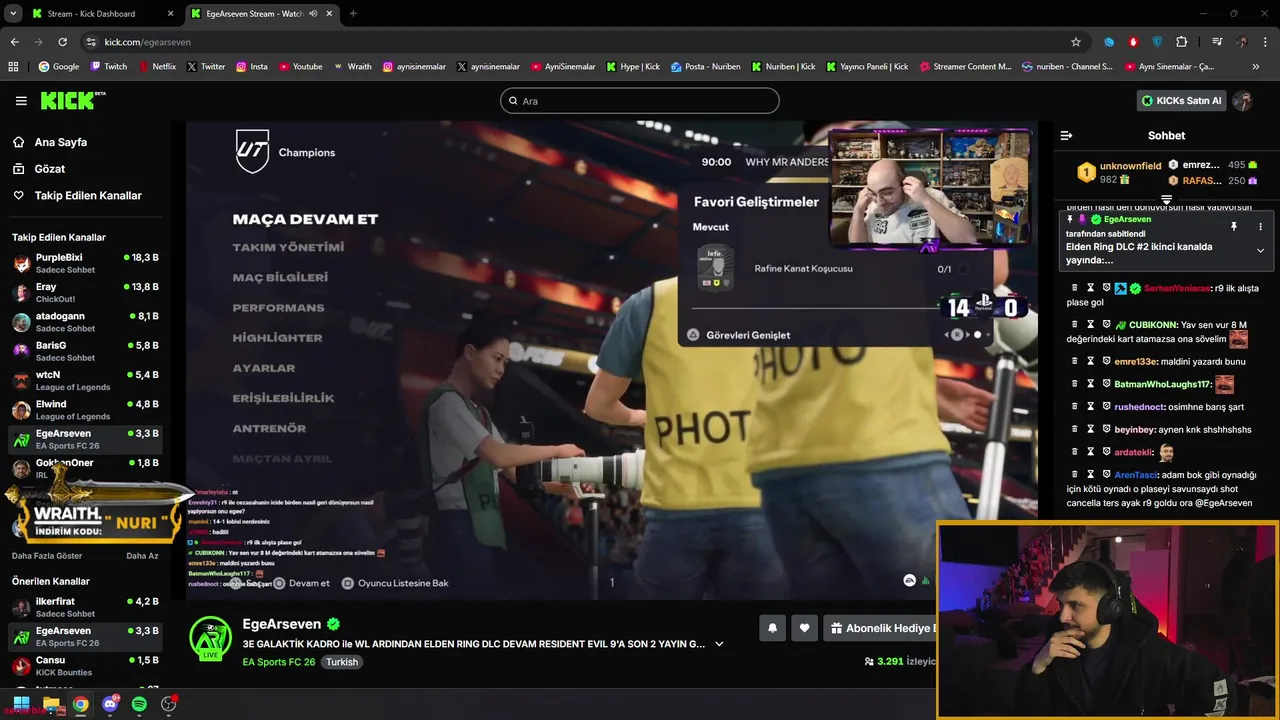Click EgeArseven channel avatar with LIVE badge
The image size is (1280, 720).
point(211,638)
